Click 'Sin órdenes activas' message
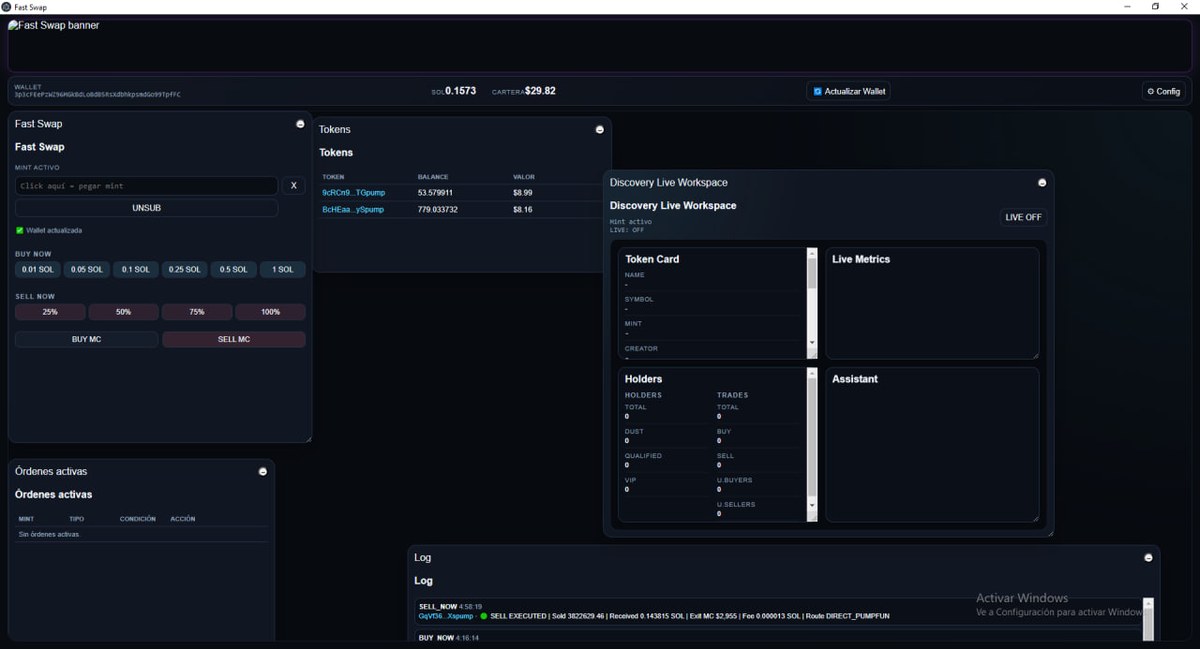 (49, 534)
